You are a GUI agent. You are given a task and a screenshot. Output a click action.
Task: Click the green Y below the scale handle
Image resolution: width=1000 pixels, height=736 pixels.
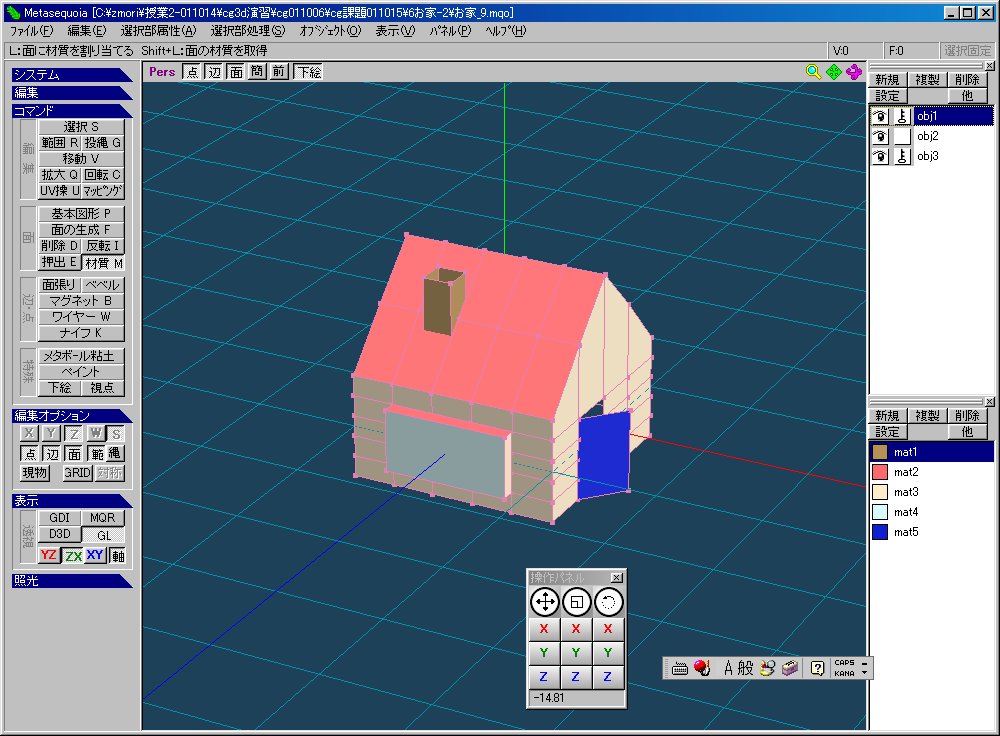pos(576,652)
